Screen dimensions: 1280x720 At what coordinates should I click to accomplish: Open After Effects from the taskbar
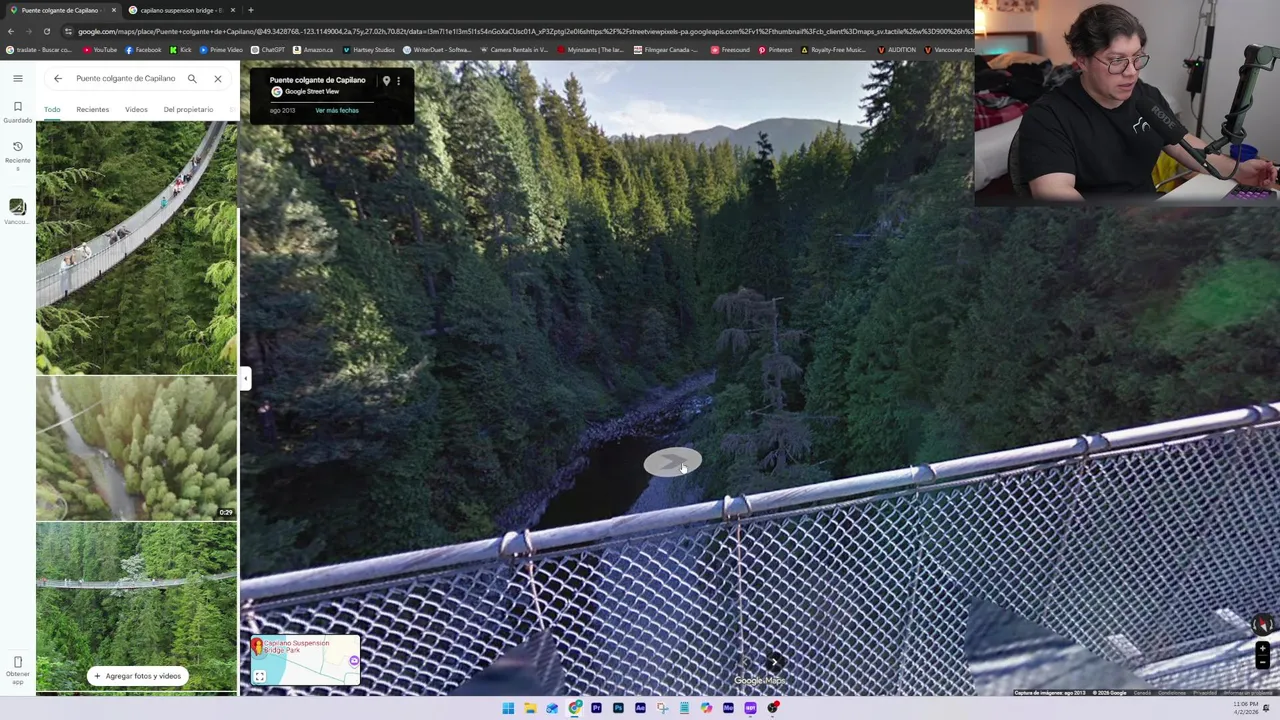pyautogui.click(x=640, y=708)
